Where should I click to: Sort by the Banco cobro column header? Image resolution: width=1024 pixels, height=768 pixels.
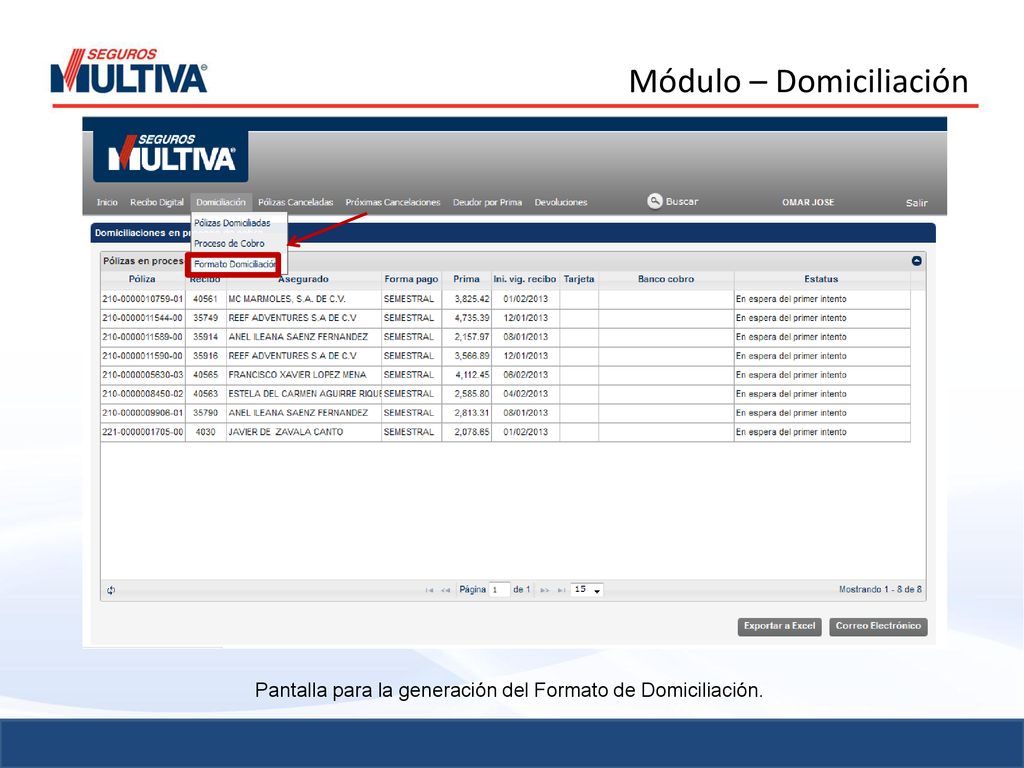tap(666, 279)
